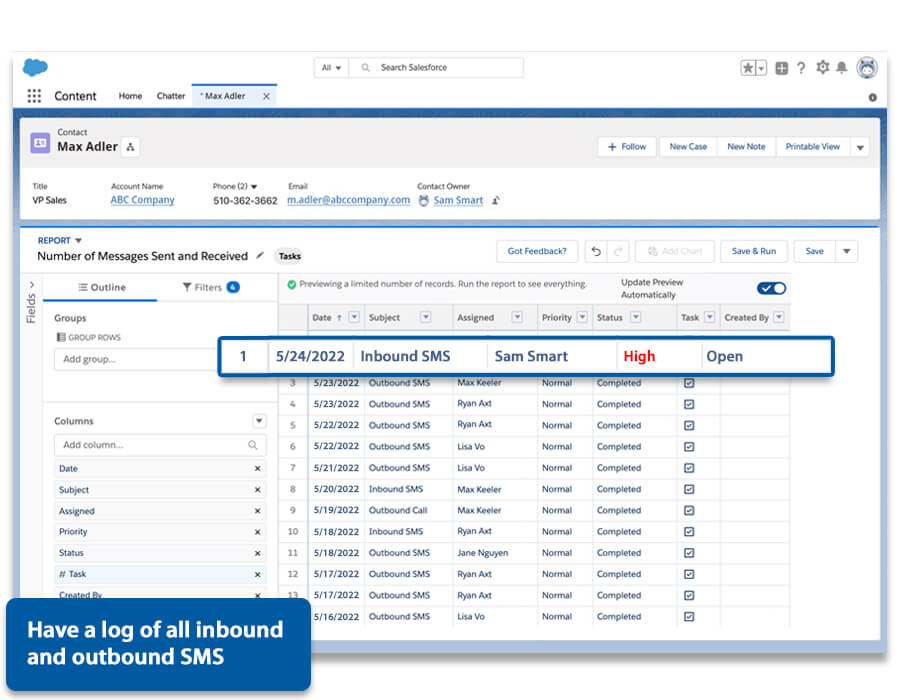
Task: Open ABC Company account link
Action: tap(142, 200)
